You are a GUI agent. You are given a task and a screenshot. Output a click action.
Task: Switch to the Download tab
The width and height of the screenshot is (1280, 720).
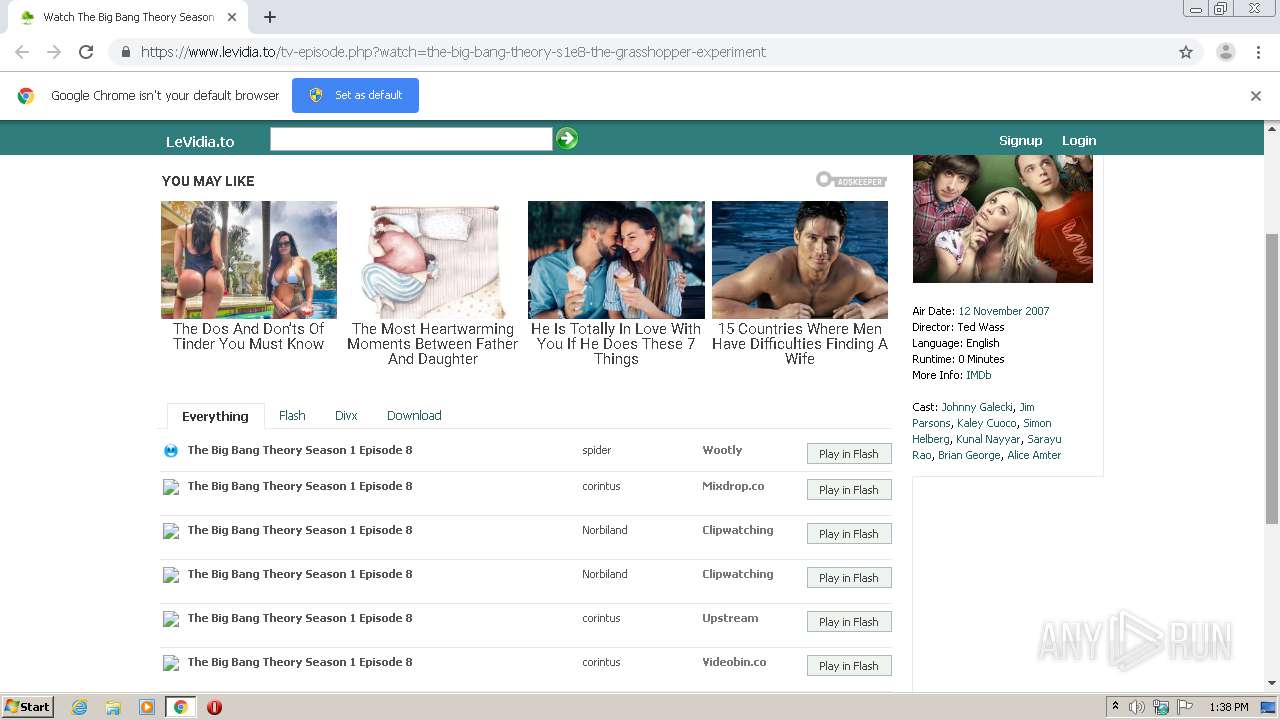[414, 415]
